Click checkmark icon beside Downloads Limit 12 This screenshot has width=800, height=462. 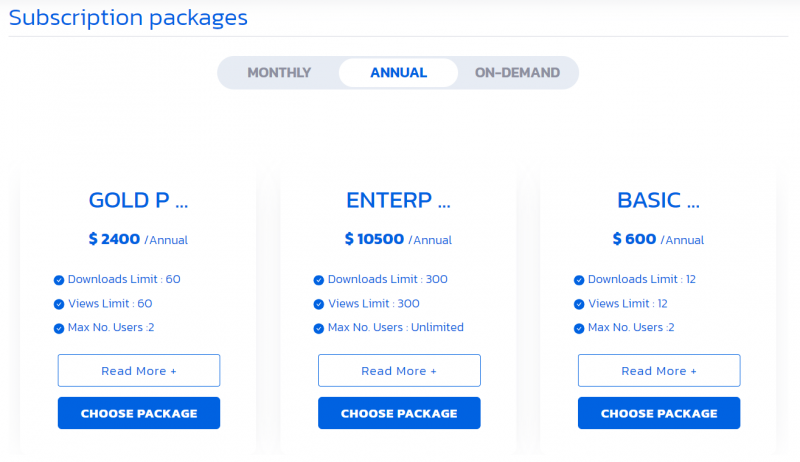click(579, 280)
